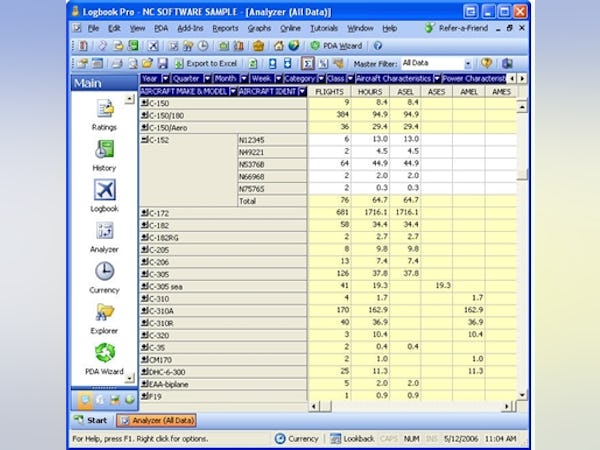
Task: Open the Quarter field dropdown
Action: (207, 79)
